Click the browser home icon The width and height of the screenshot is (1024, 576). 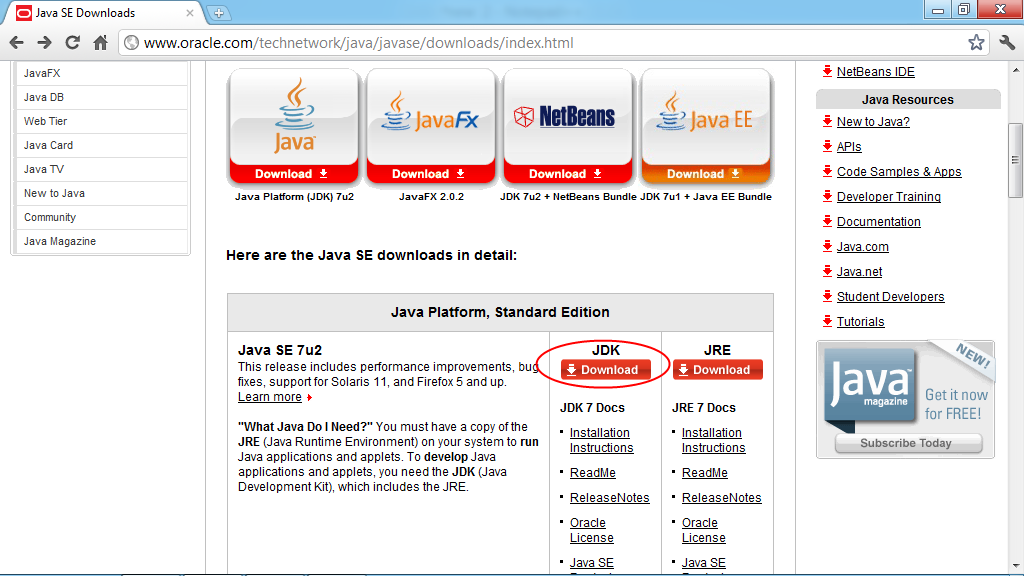[99, 43]
